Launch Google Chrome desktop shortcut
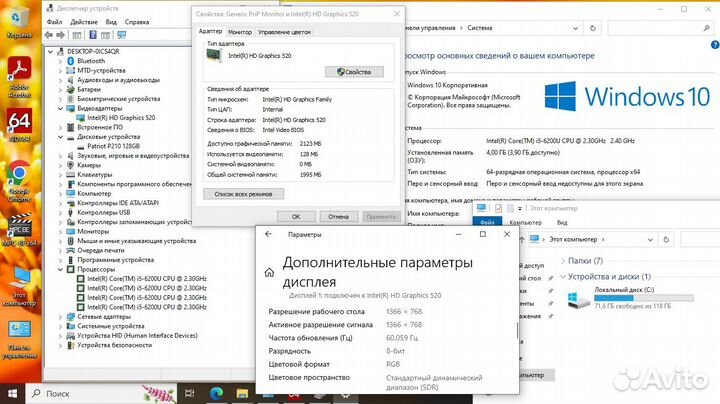 pyautogui.click(x=19, y=181)
